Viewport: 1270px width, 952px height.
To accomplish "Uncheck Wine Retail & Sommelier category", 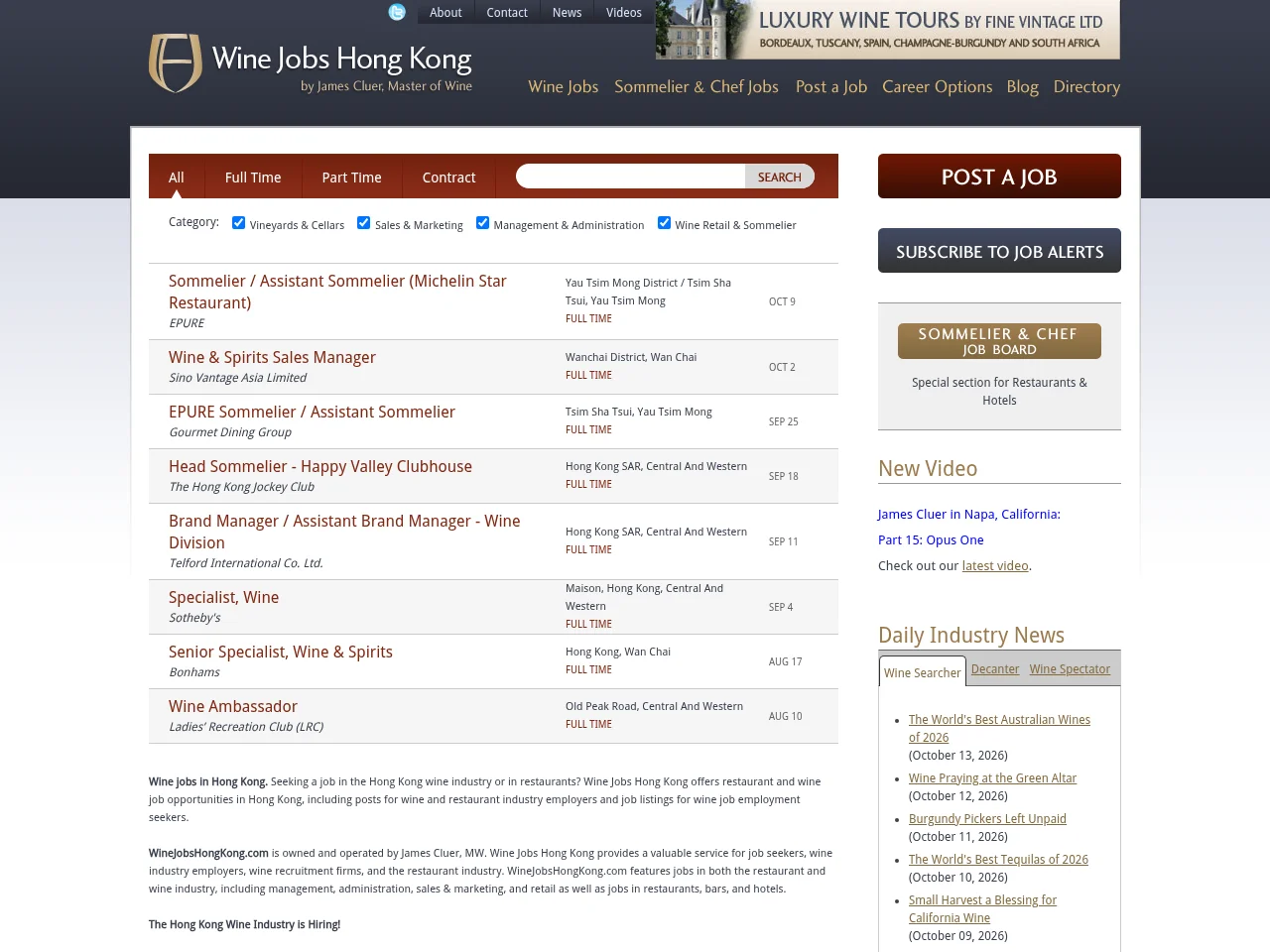I will click(664, 223).
